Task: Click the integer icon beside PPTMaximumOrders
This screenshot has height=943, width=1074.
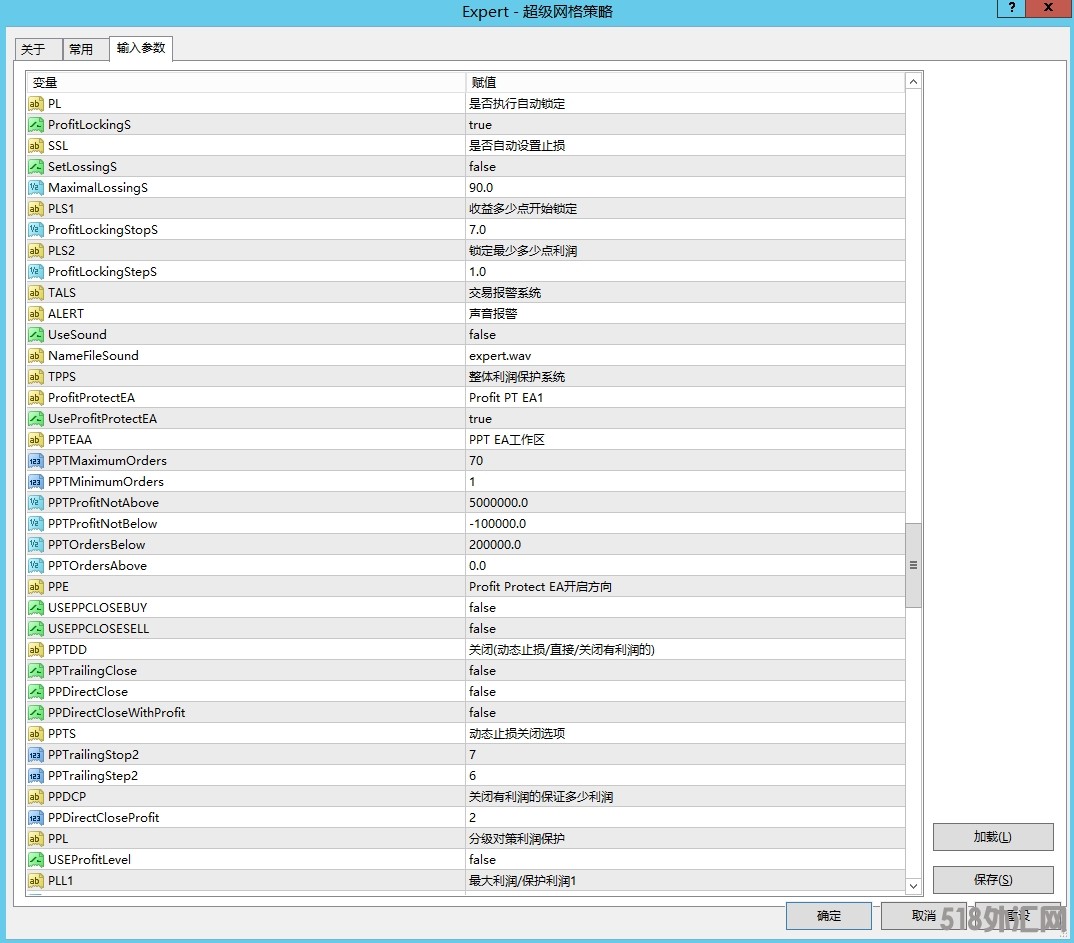Action: (36, 461)
